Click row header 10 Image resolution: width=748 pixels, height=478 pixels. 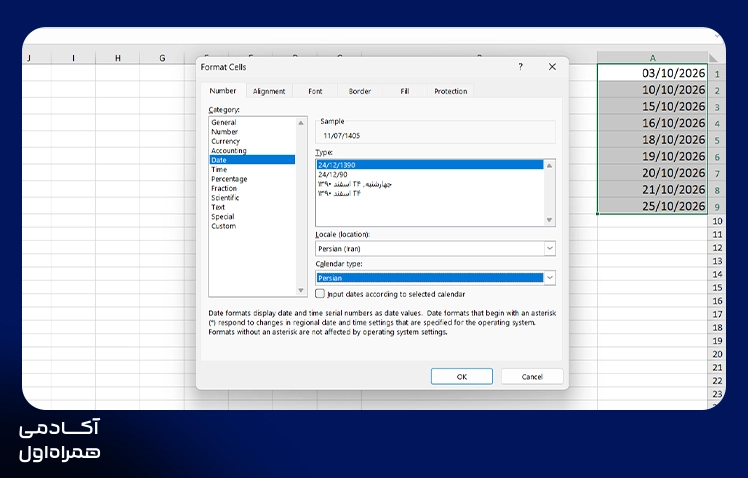pyautogui.click(x=717, y=221)
